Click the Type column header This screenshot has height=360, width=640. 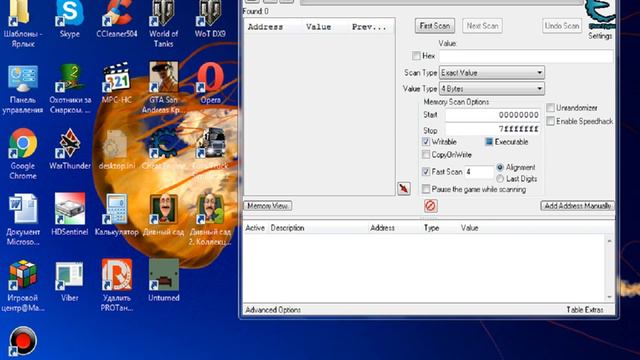(431, 228)
